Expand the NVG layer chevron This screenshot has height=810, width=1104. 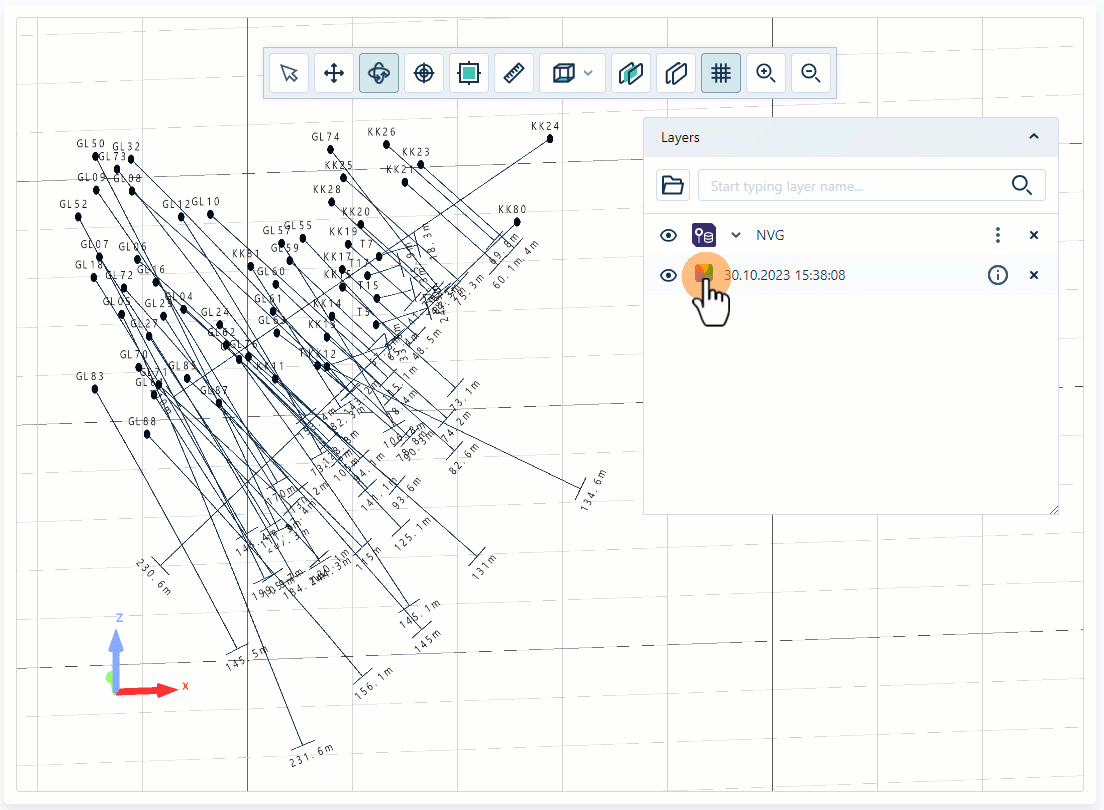coord(736,235)
